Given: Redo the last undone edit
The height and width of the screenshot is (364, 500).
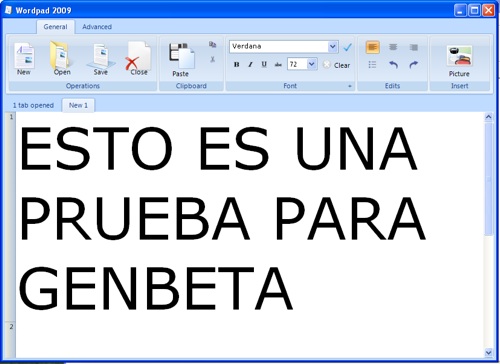Looking at the screenshot, I should pyautogui.click(x=414, y=64).
